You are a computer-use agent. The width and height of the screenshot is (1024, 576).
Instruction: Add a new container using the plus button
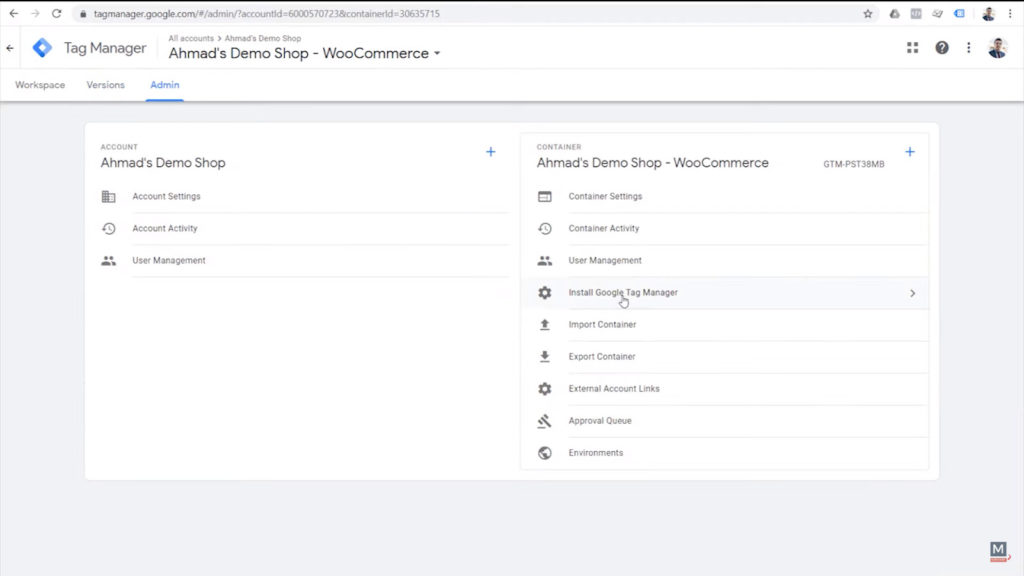coord(909,152)
